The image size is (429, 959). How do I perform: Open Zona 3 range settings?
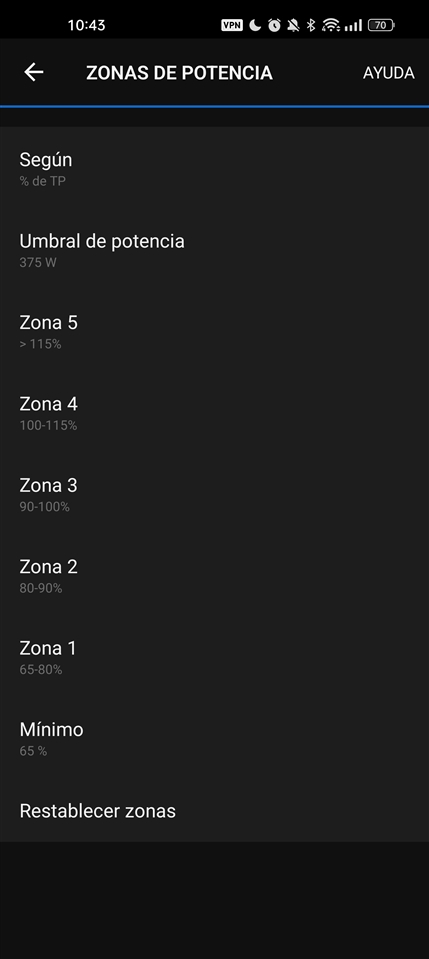[214, 494]
